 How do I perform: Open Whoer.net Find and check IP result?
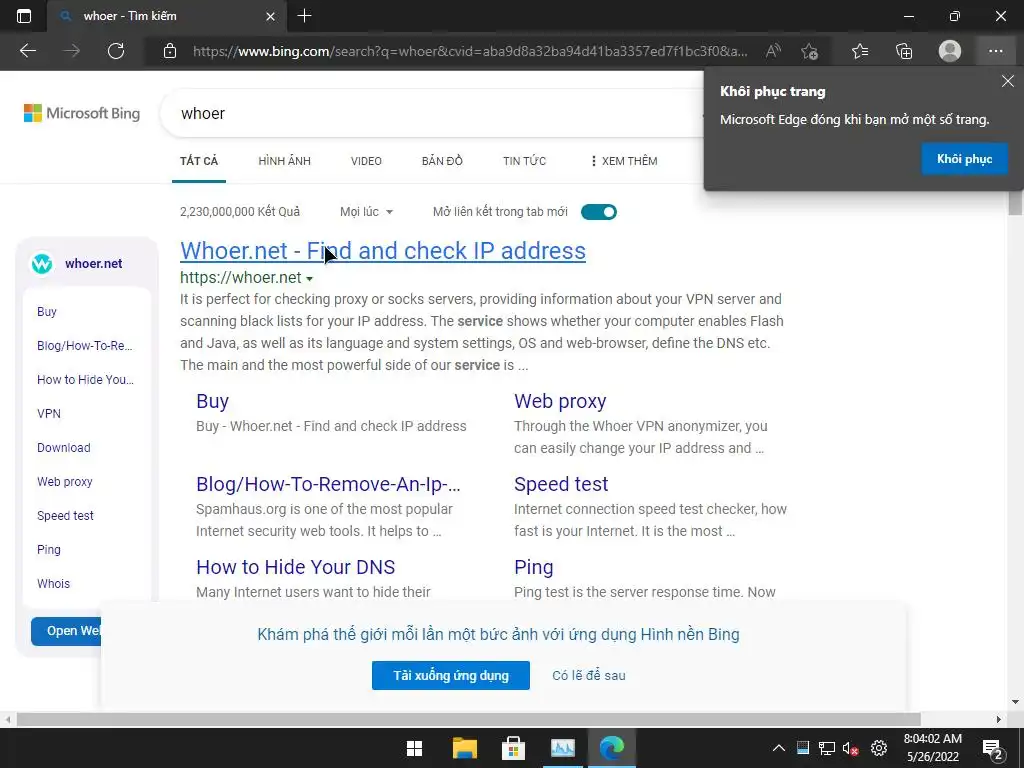pyautogui.click(x=383, y=251)
